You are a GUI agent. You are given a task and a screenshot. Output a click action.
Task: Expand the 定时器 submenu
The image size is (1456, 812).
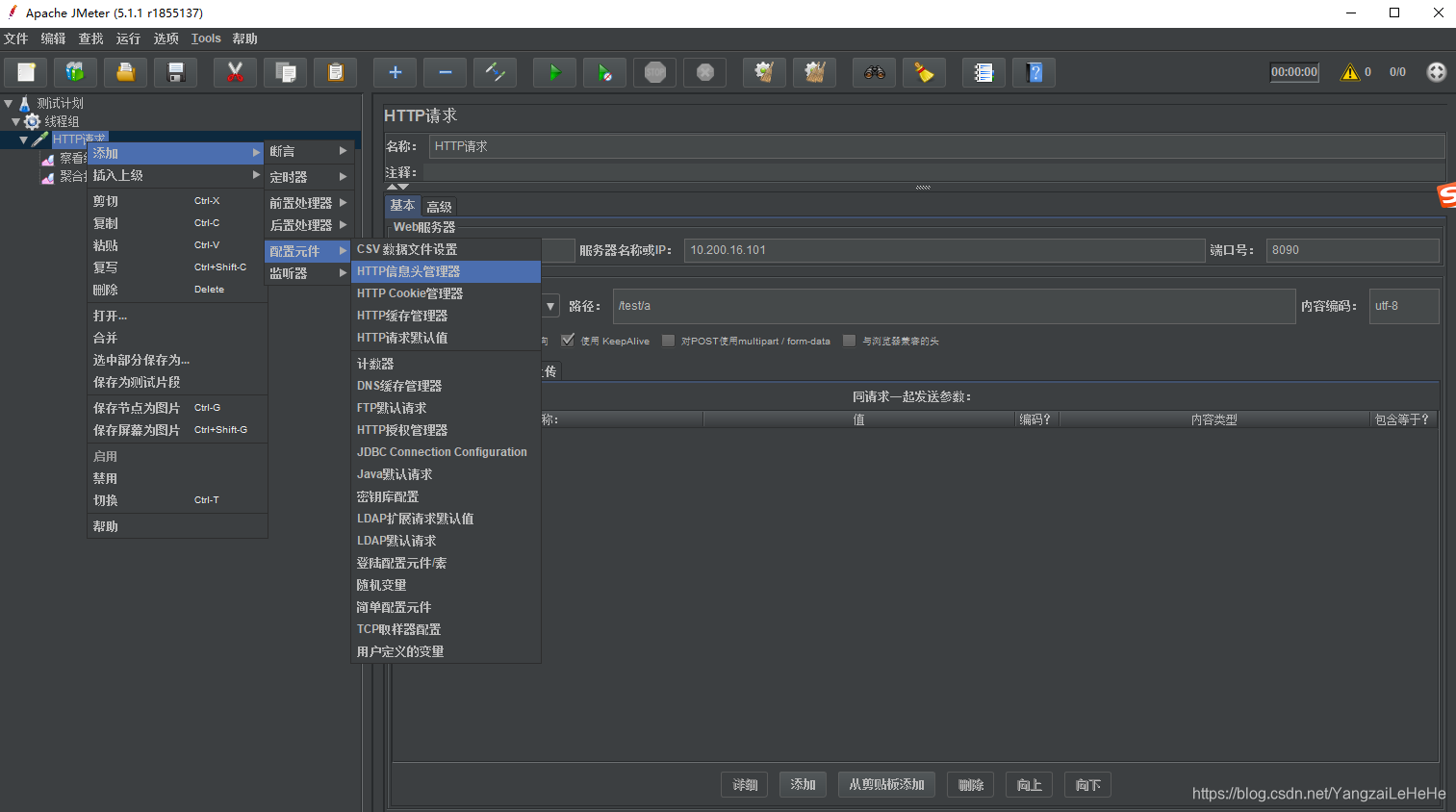pyautogui.click(x=309, y=177)
